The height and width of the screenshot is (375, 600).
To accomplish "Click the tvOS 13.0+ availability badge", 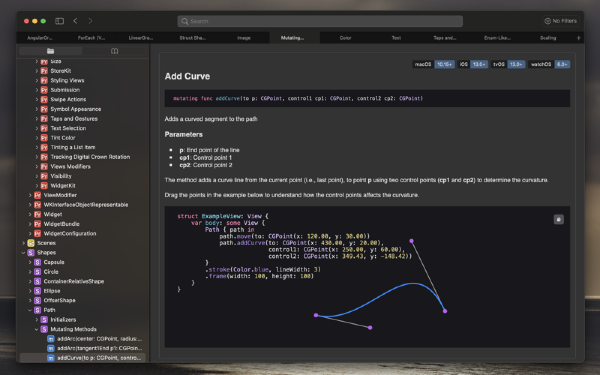I will tap(508, 64).
